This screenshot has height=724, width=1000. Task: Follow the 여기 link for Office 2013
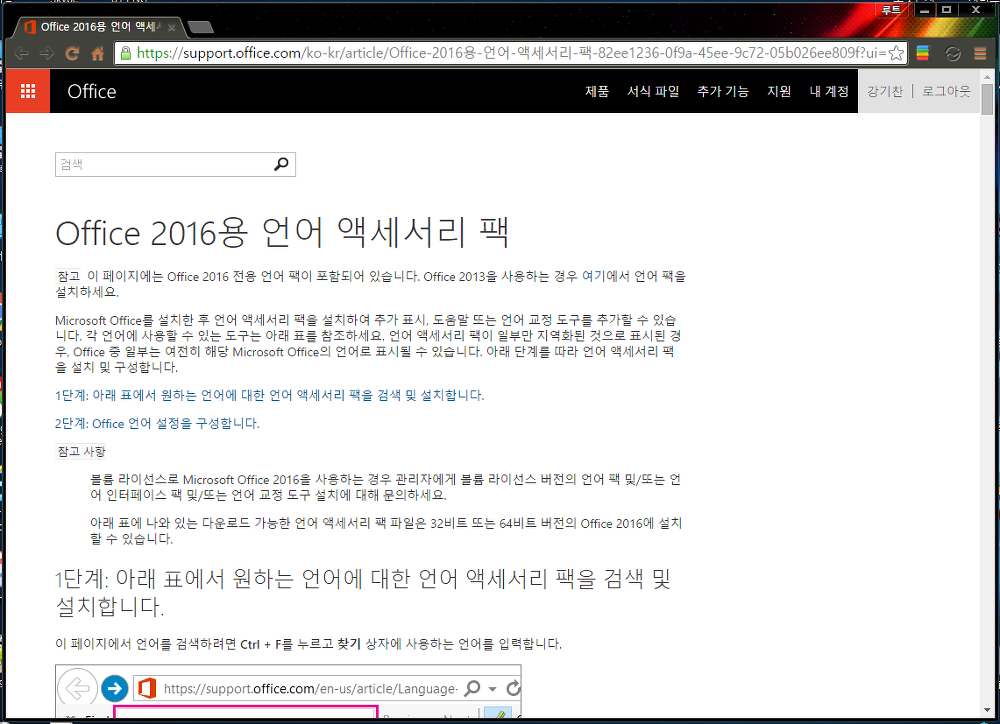(596, 276)
